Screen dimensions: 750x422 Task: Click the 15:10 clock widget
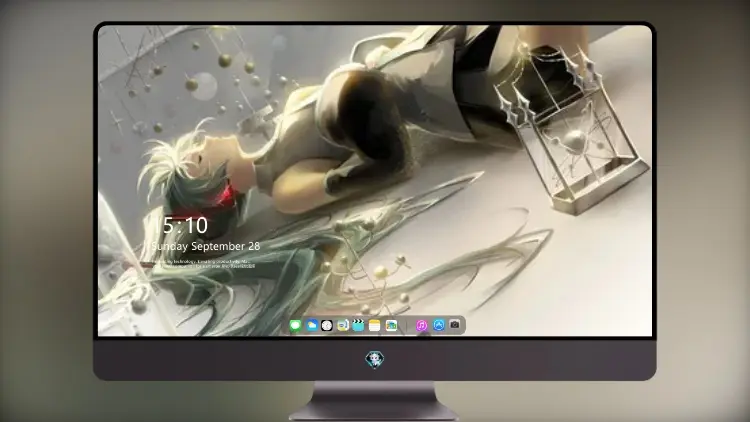coord(182,225)
